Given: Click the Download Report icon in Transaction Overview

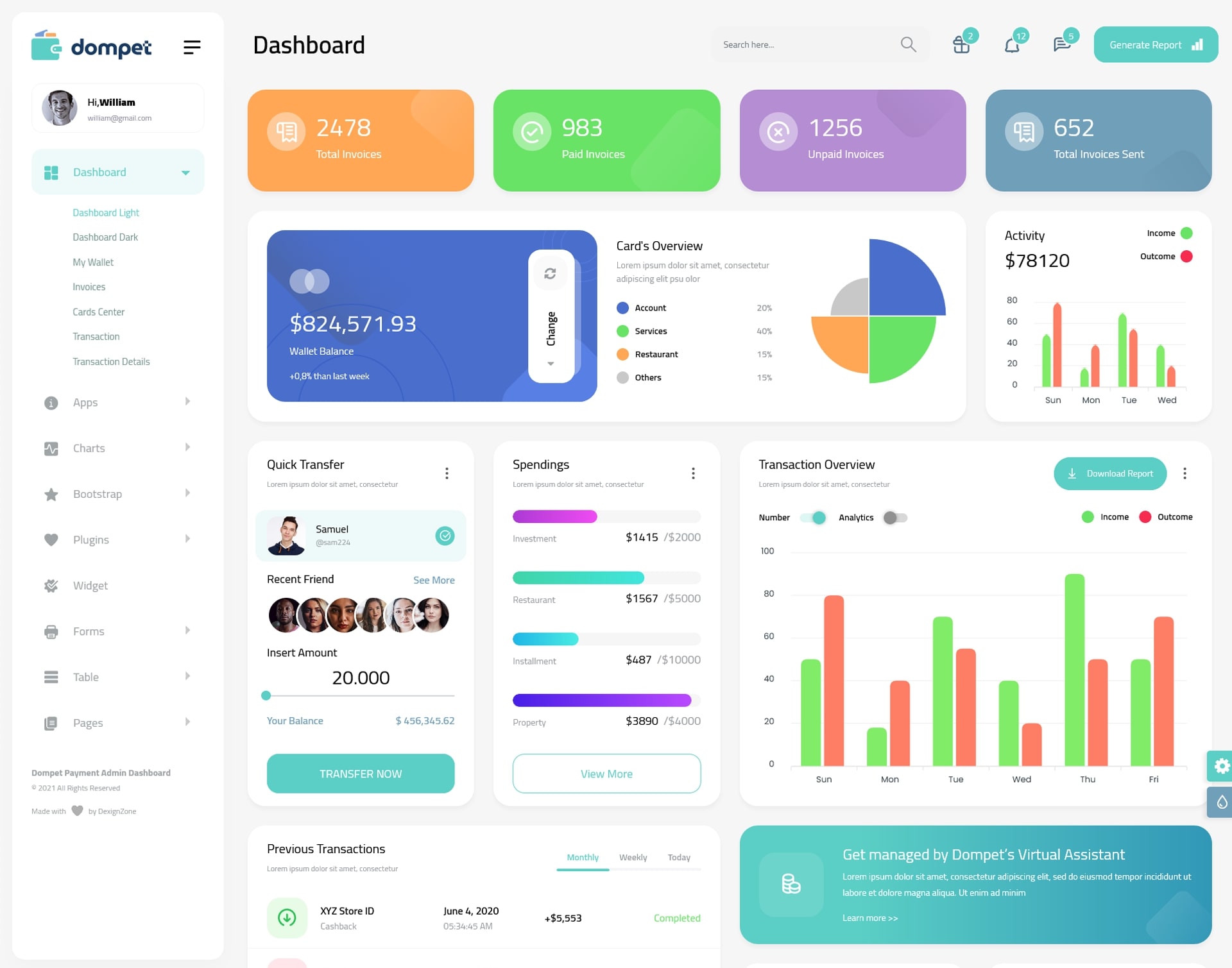Looking at the screenshot, I should click(1073, 472).
